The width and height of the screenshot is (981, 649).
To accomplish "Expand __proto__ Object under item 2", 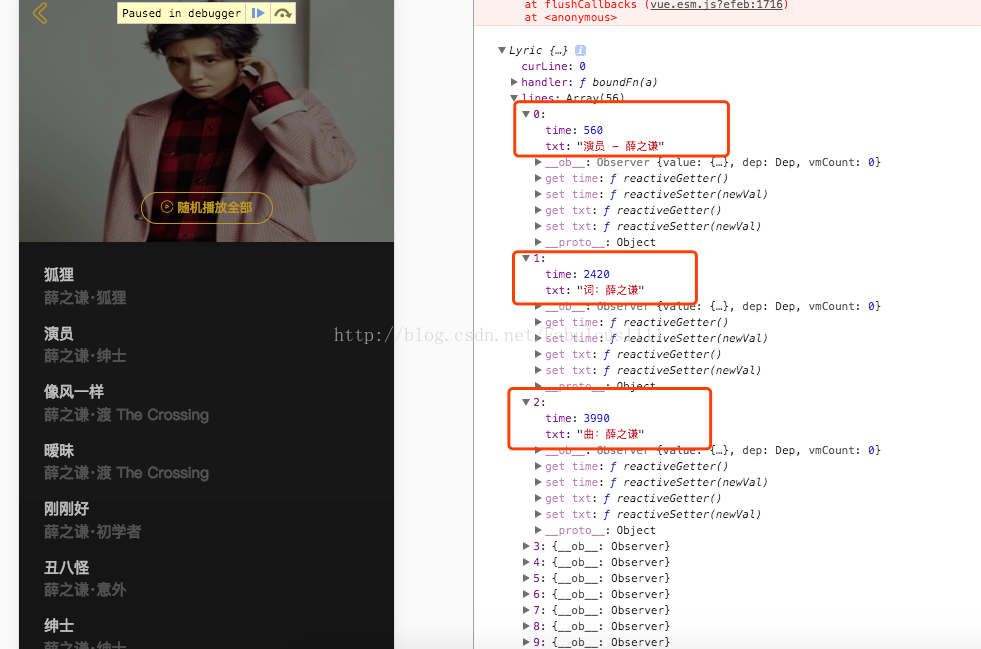I will click(538, 529).
